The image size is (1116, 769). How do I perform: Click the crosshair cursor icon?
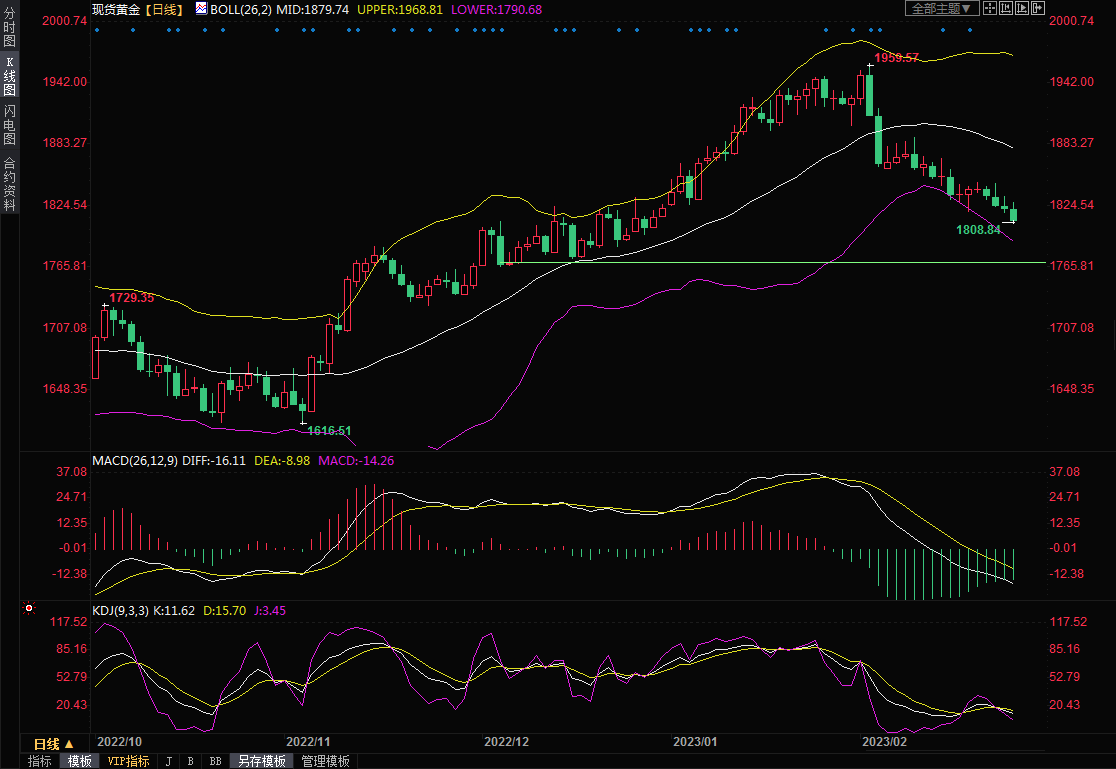point(990,8)
